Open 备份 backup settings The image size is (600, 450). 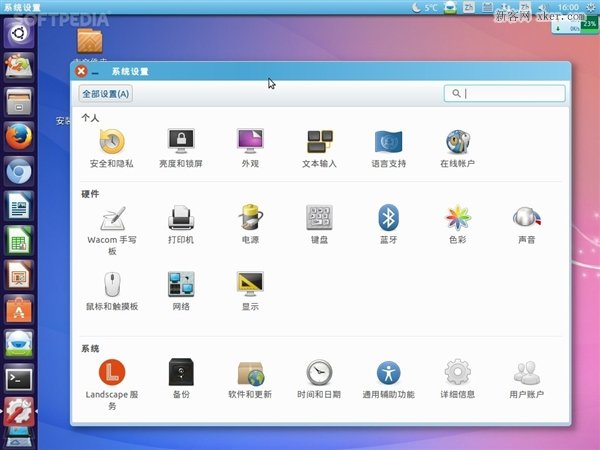(x=181, y=379)
